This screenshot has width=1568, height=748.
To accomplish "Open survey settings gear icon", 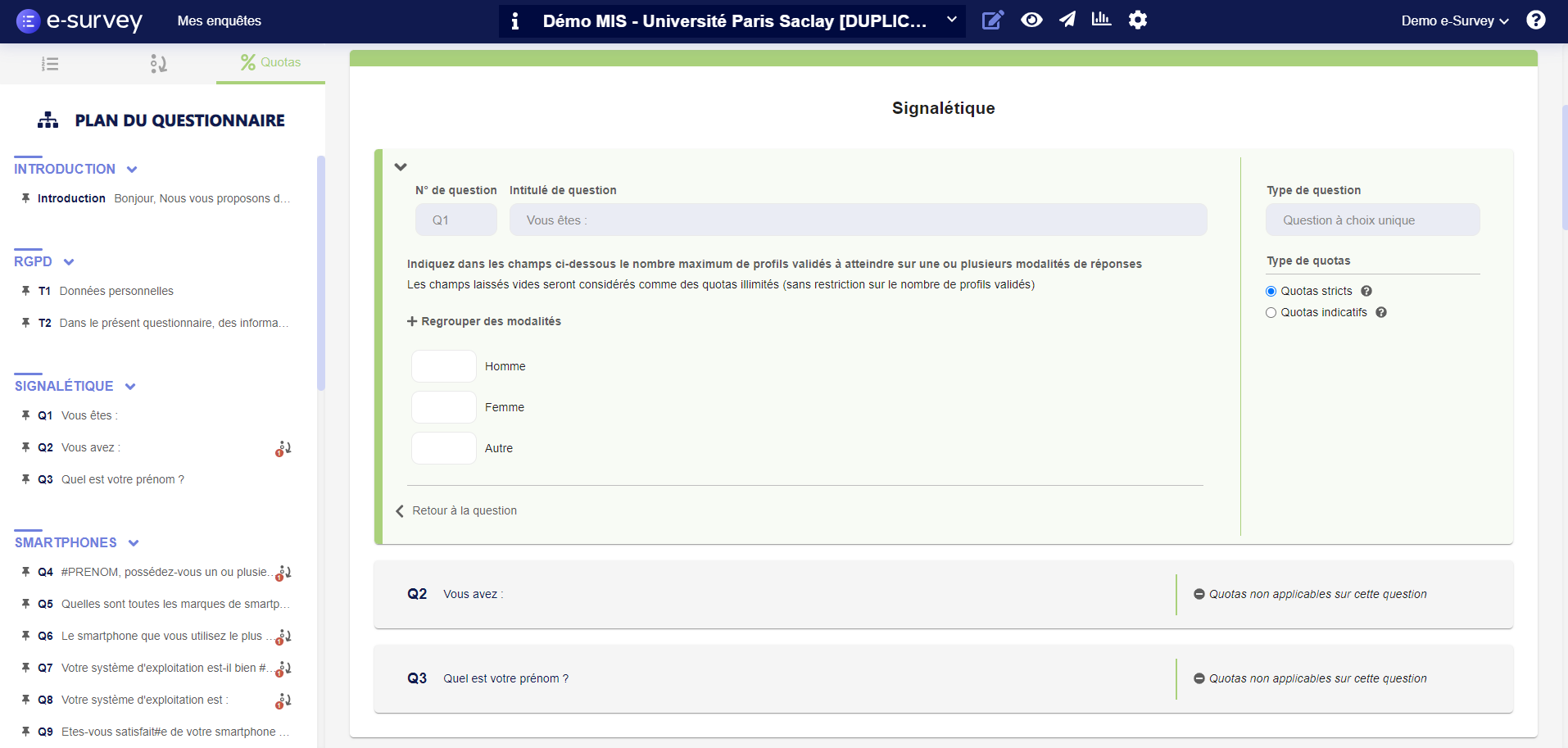I will [x=1138, y=20].
